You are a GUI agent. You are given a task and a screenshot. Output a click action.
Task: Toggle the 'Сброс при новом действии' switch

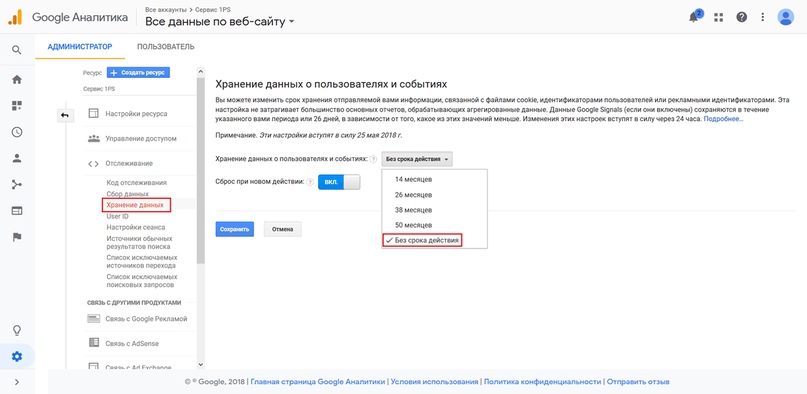[339, 182]
